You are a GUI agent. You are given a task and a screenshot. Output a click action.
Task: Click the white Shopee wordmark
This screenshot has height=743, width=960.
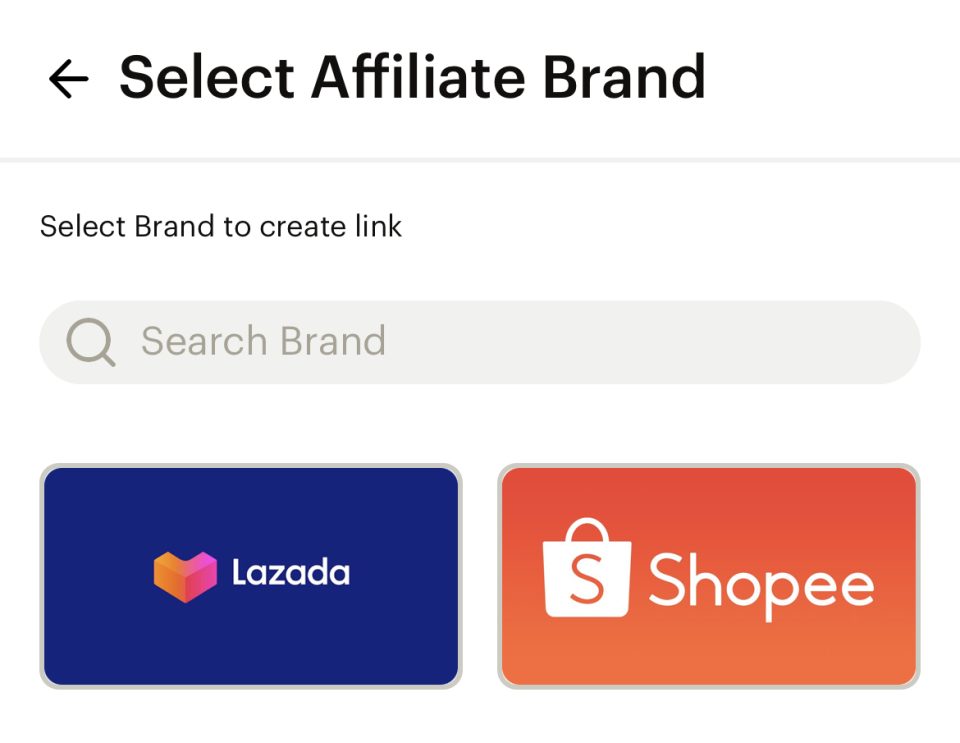761,585
